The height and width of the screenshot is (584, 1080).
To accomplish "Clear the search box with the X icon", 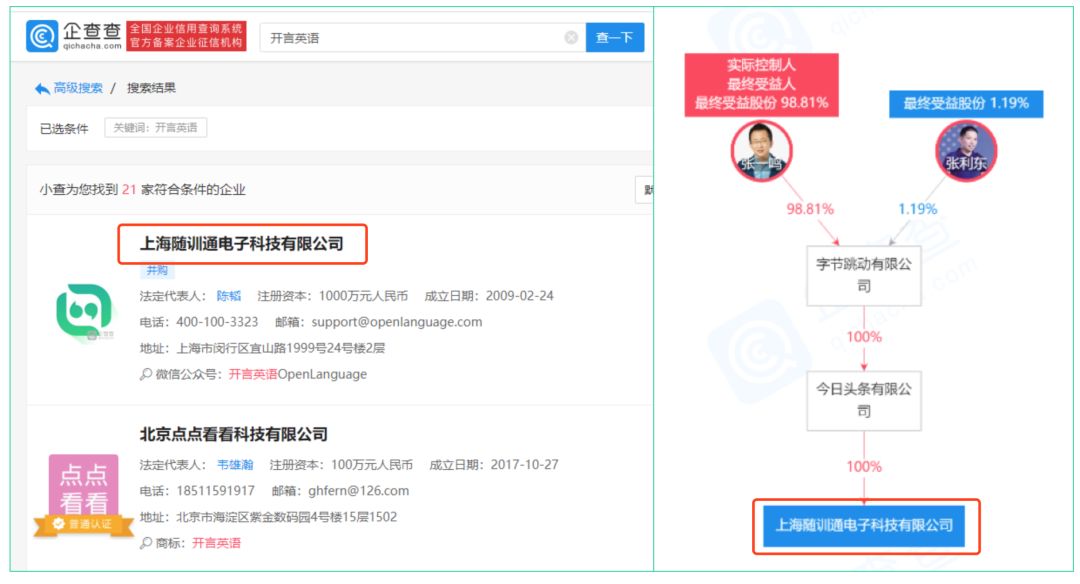I will (571, 38).
